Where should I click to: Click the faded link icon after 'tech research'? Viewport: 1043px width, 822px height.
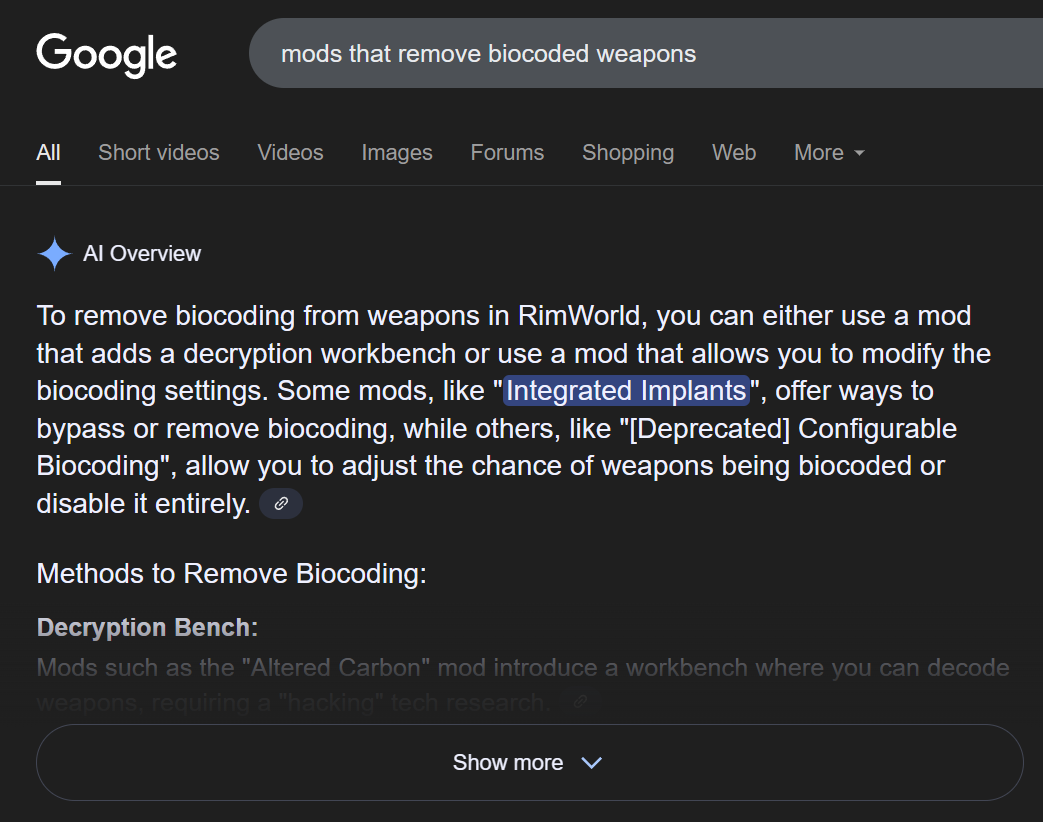click(x=580, y=702)
